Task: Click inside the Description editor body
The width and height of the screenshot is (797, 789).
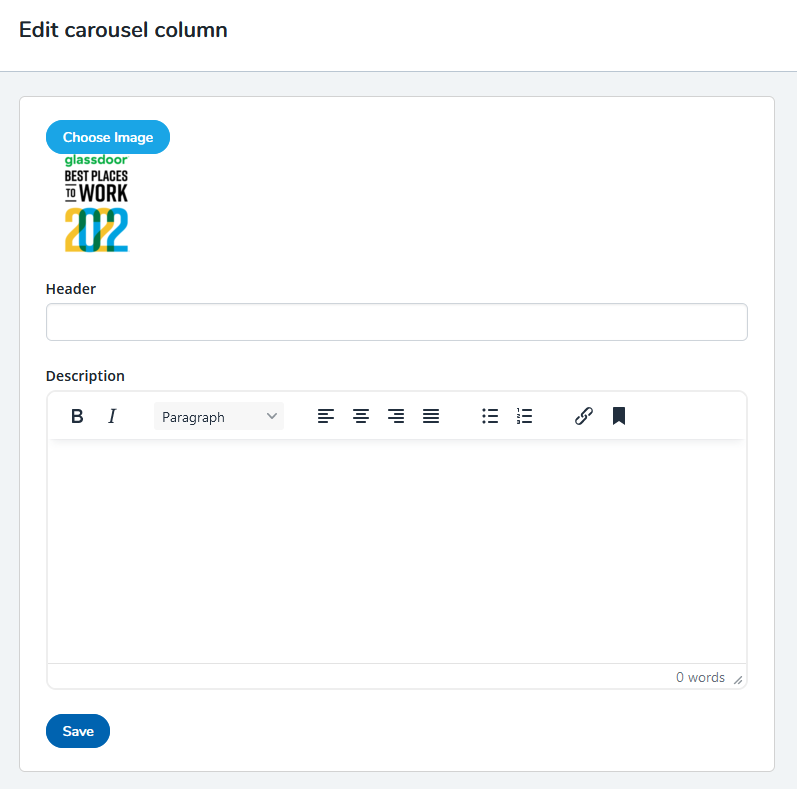Action: pyautogui.click(x=396, y=550)
